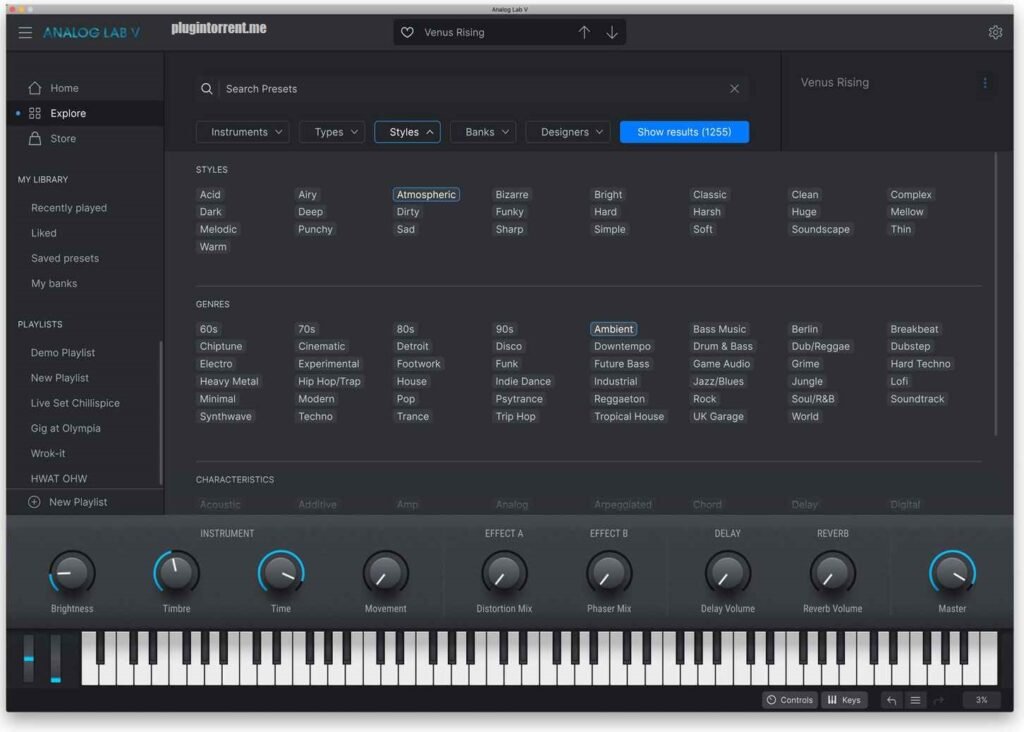Open Saved presets in My Library

65,258
